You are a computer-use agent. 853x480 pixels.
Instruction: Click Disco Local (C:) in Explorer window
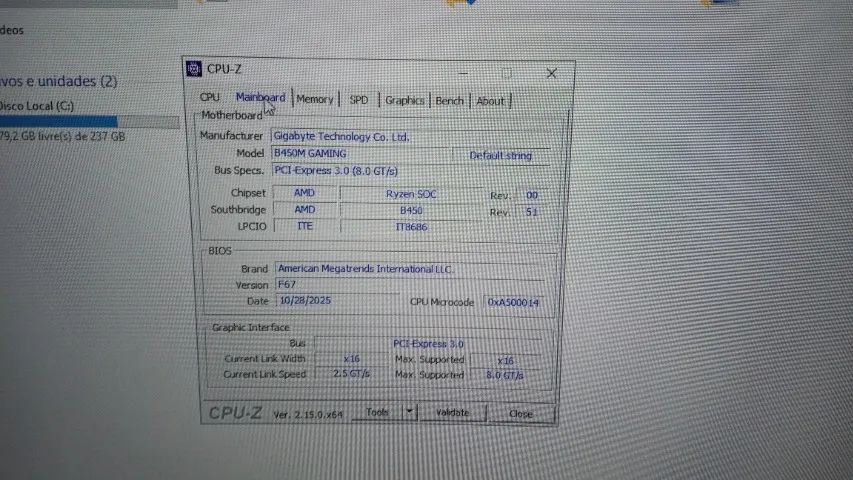pos(36,106)
